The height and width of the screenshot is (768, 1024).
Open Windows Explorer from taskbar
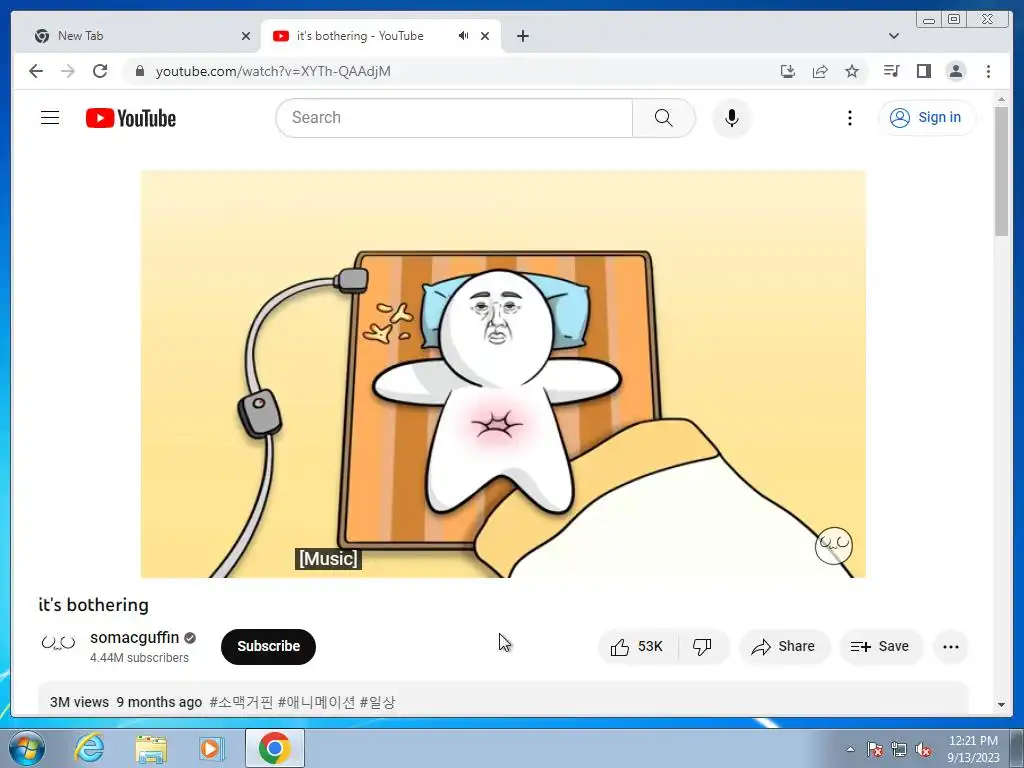(151, 748)
